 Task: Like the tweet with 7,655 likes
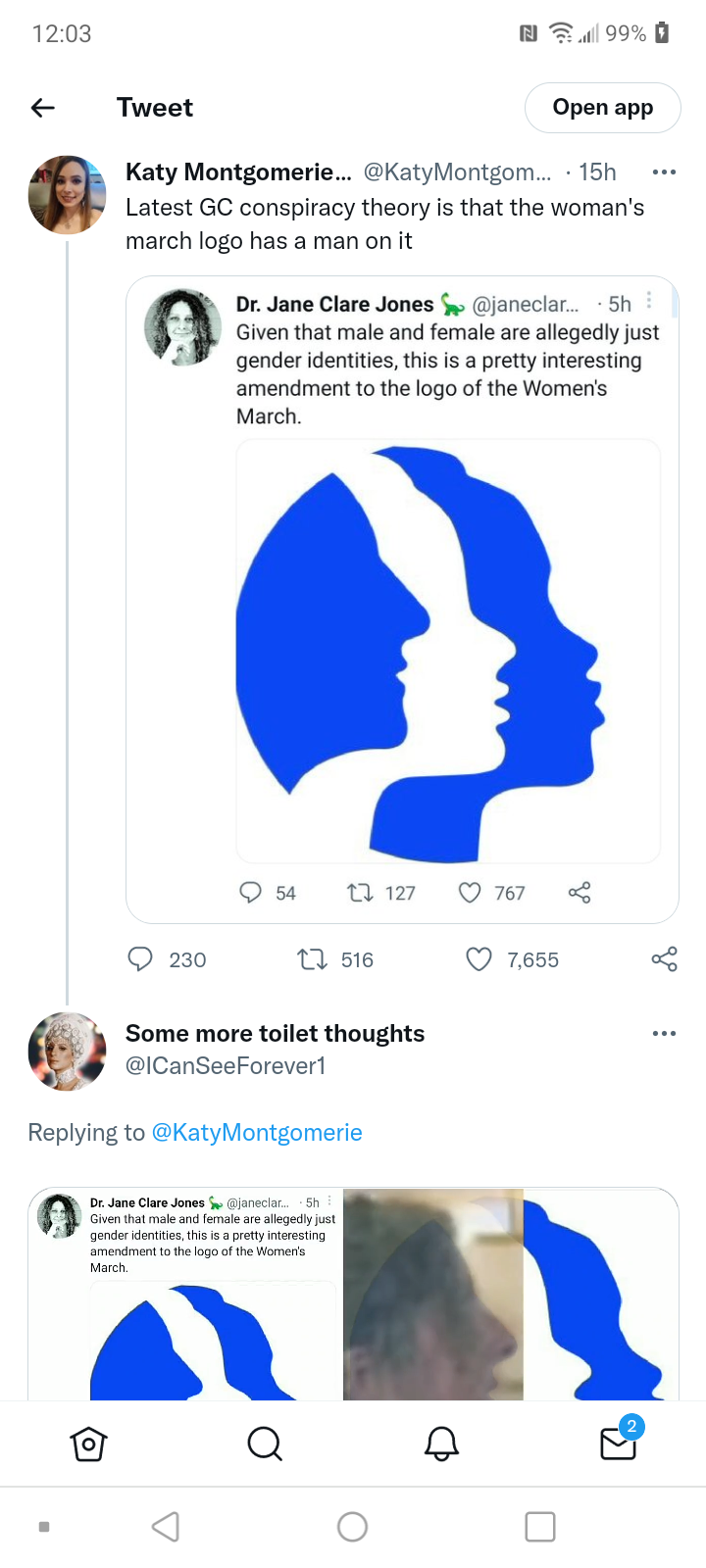coord(479,959)
